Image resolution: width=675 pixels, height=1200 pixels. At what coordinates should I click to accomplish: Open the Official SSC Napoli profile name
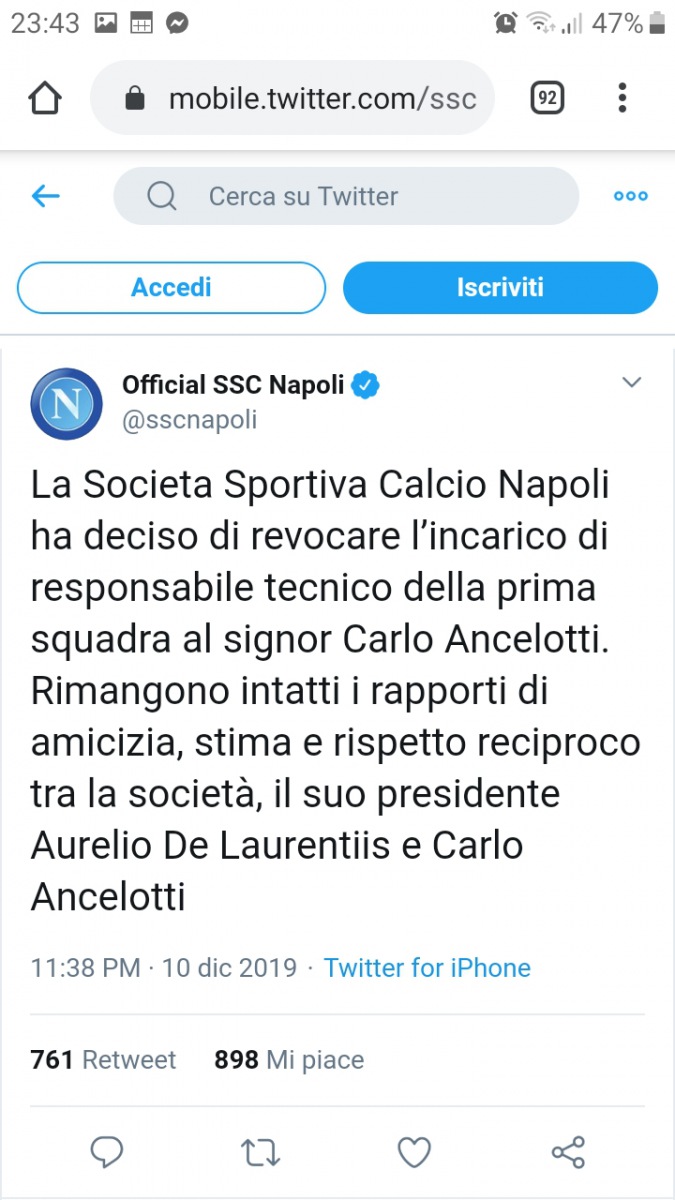tap(233, 384)
